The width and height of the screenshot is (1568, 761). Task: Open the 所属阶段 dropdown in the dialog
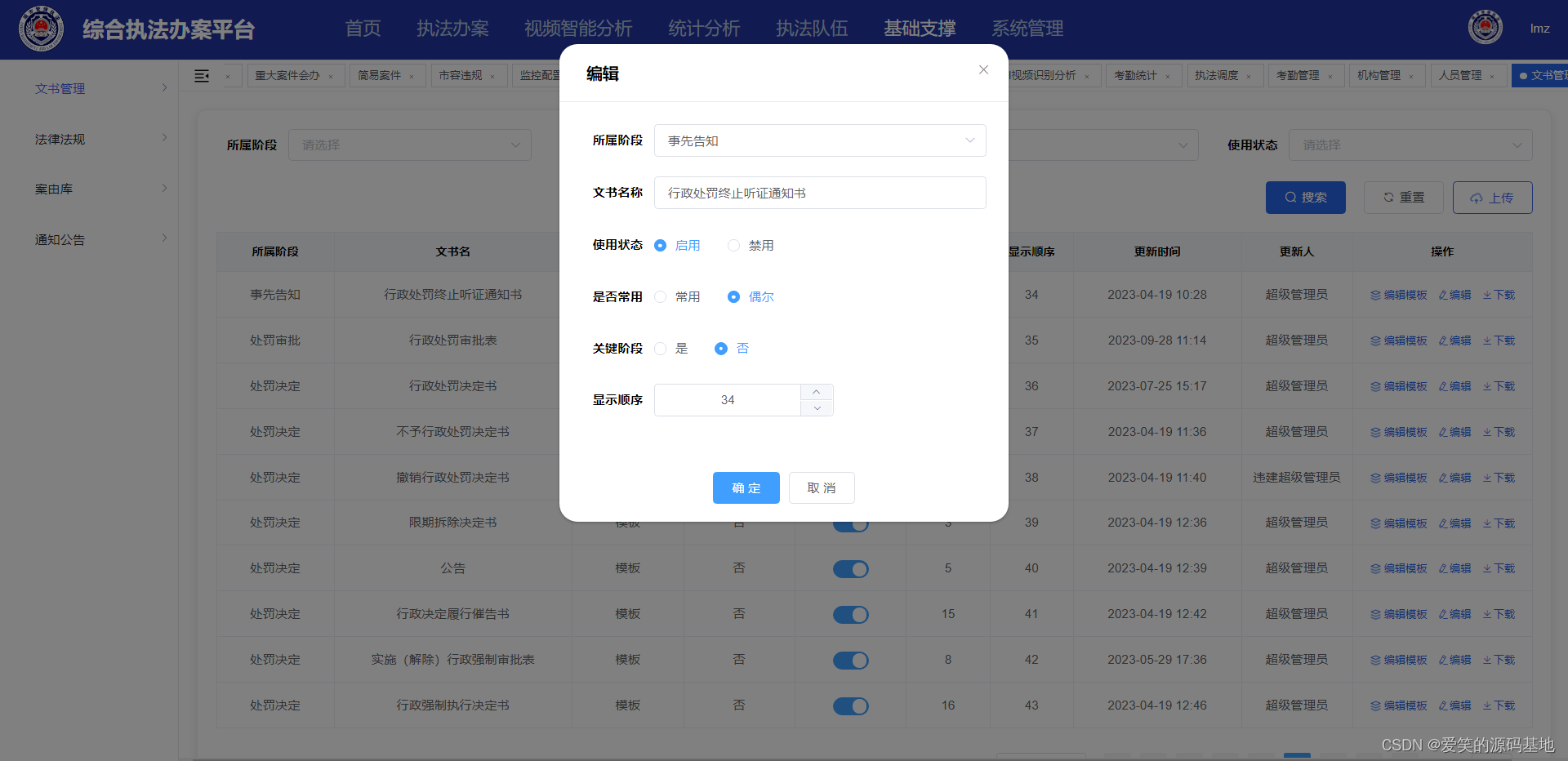coord(820,140)
